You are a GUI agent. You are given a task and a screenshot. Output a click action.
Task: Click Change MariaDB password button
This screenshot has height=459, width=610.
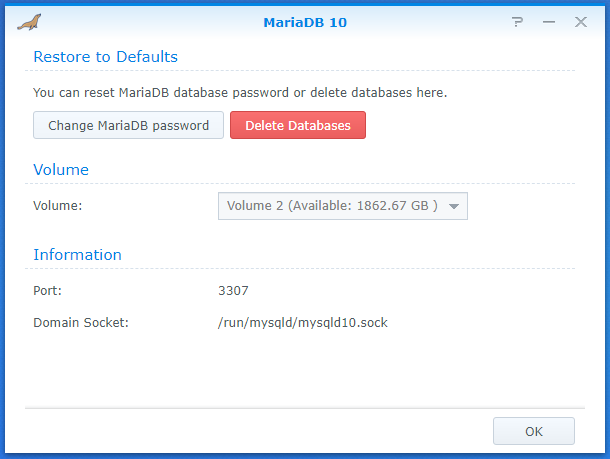coord(128,125)
